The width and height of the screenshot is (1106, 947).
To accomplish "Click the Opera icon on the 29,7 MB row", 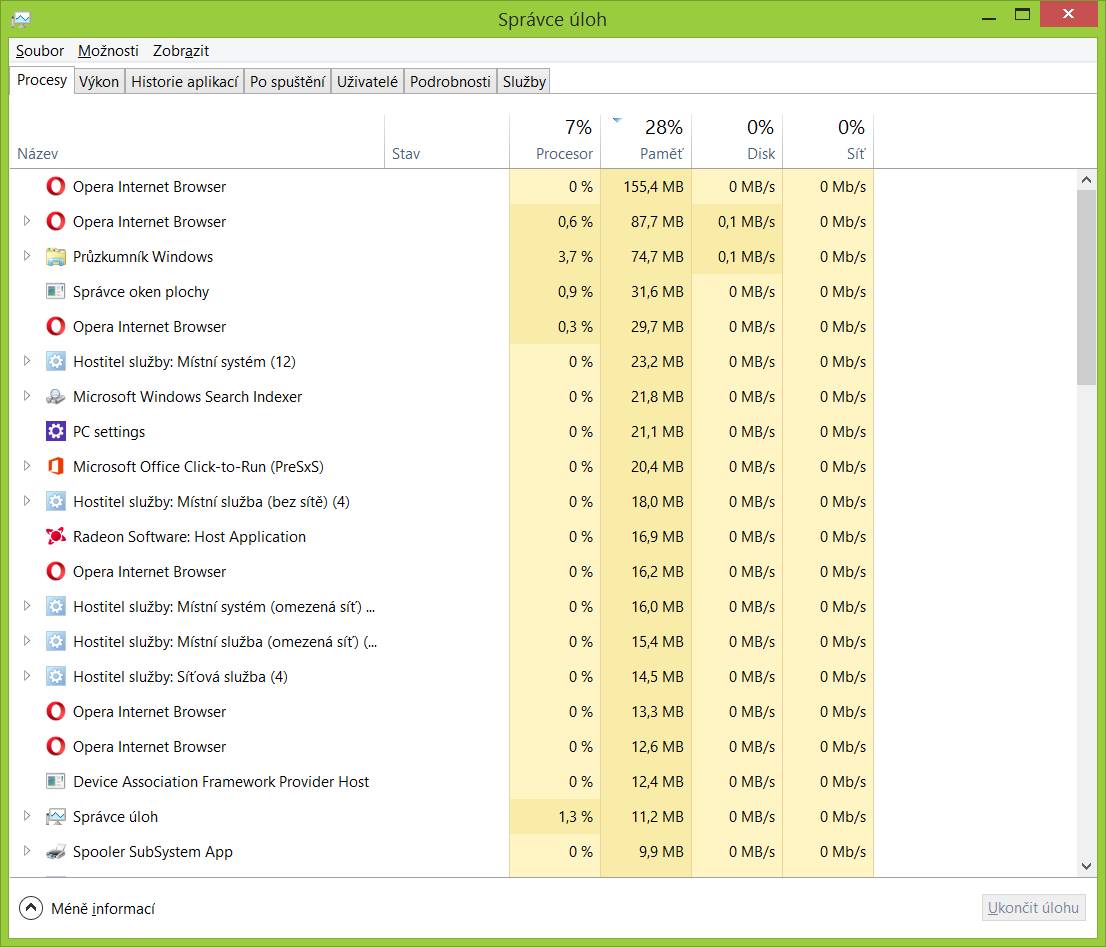I will pos(56,326).
